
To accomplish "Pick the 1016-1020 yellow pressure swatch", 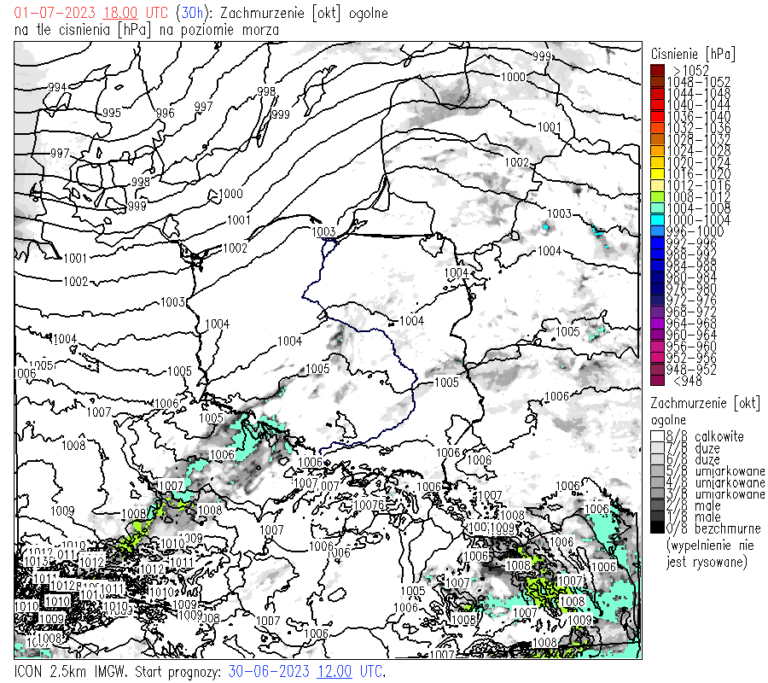I will 657,173.
